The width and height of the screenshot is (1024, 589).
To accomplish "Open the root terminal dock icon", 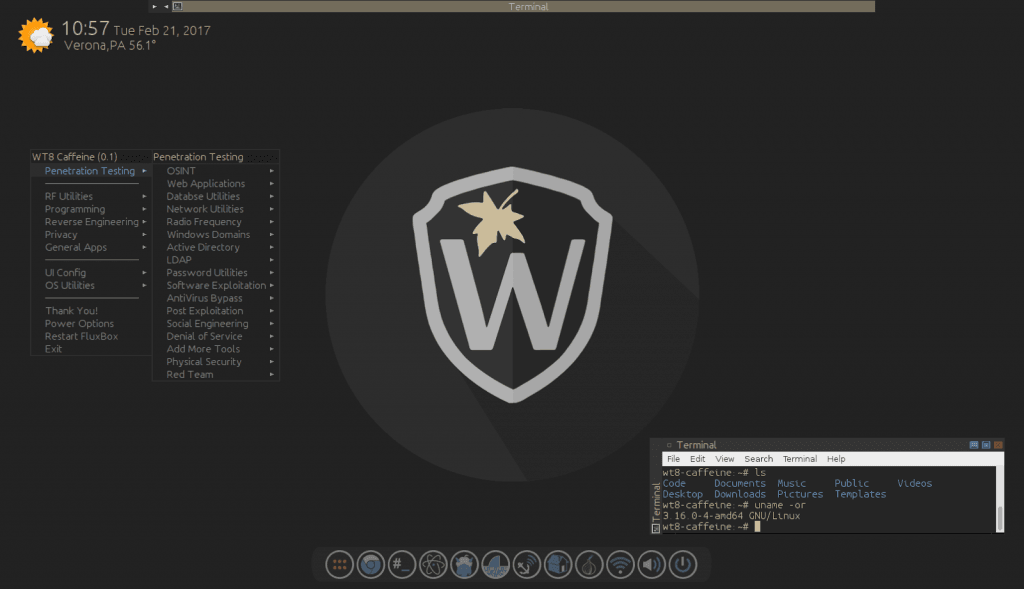I will pos(402,565).
